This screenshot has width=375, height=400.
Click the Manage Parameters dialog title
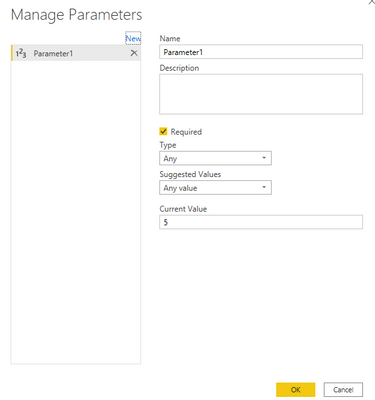(x=77, y=15)
